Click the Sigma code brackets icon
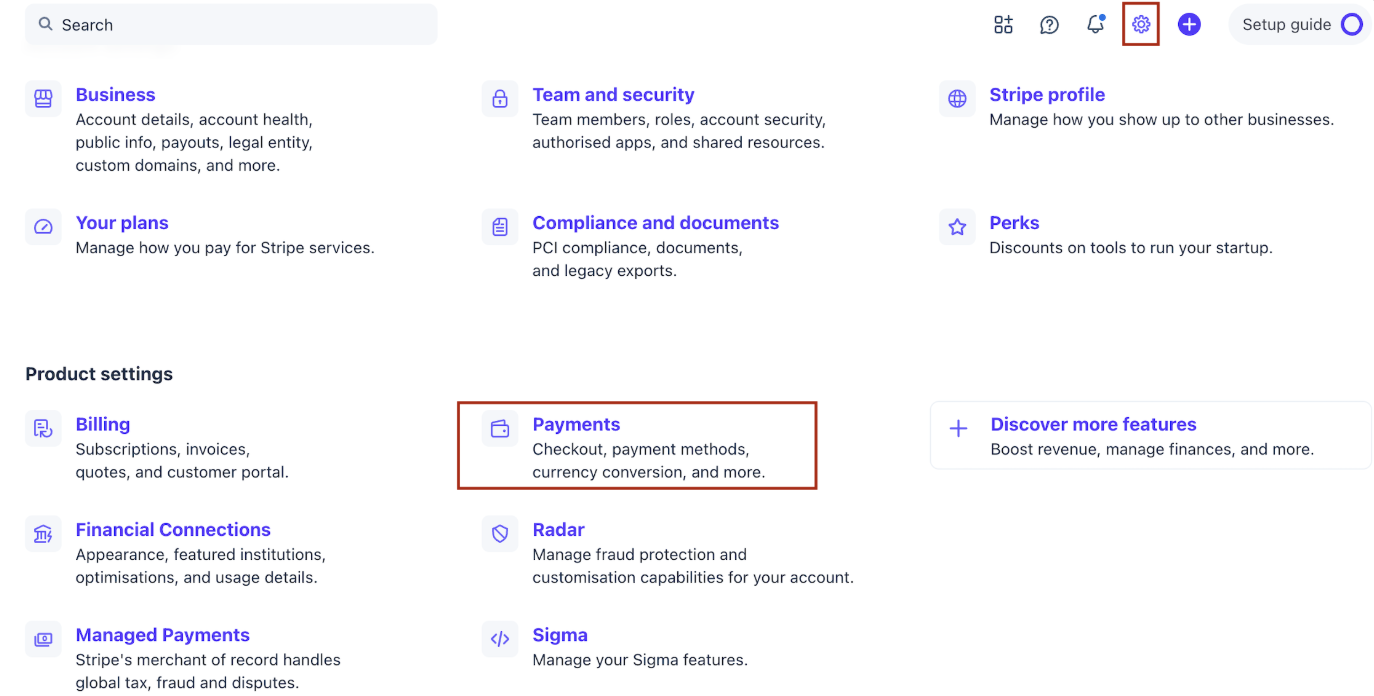Viewport: 1374px width, 696px height. click(x=500, y=639)
